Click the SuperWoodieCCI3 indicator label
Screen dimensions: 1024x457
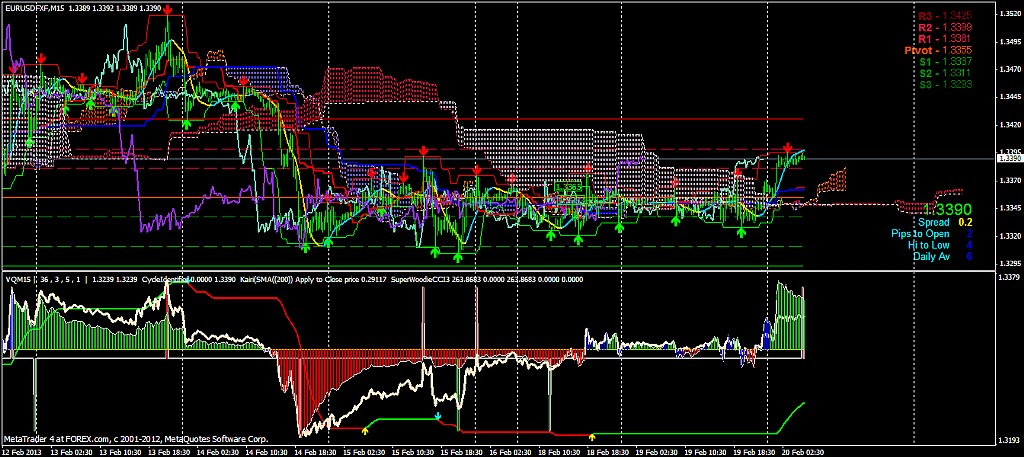pos(419,279)
